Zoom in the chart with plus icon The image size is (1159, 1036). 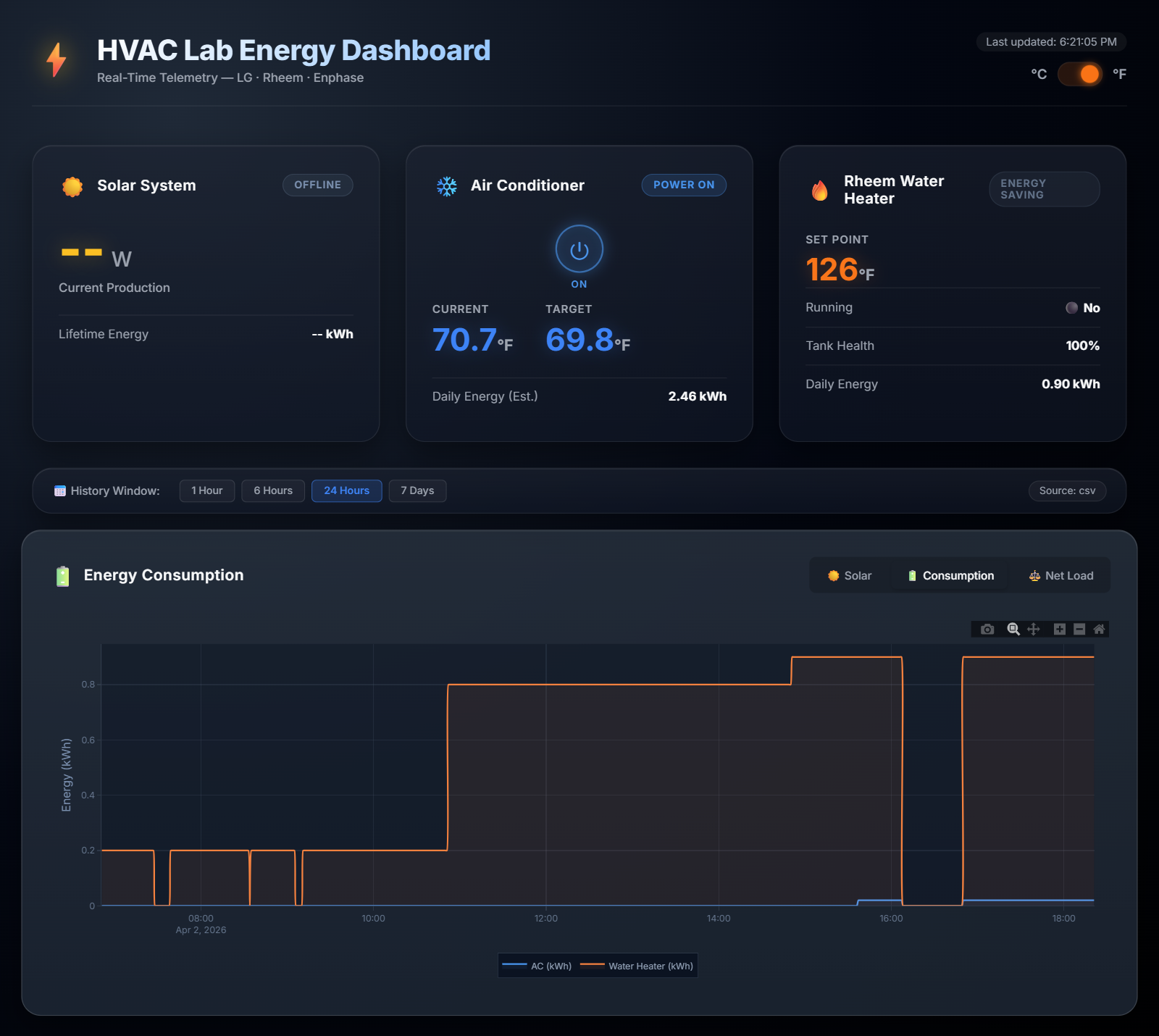point(1059,629)
